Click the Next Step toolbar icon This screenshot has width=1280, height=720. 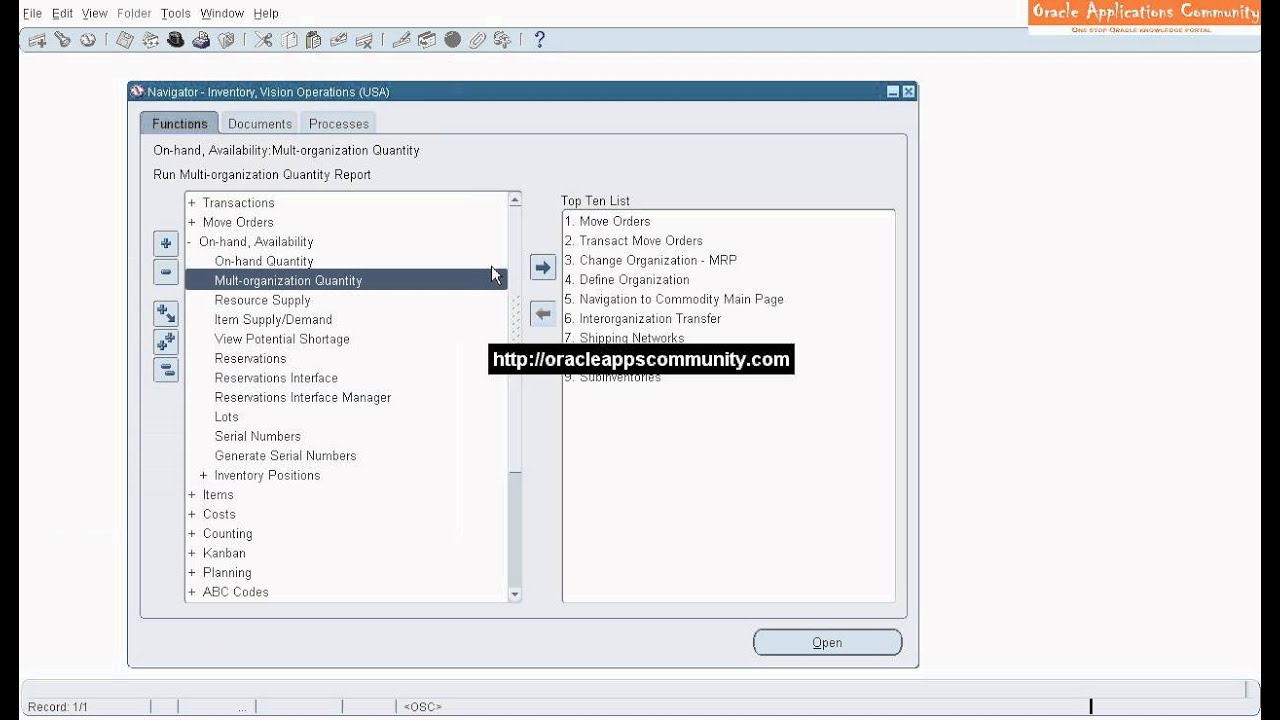pos(150,40)
